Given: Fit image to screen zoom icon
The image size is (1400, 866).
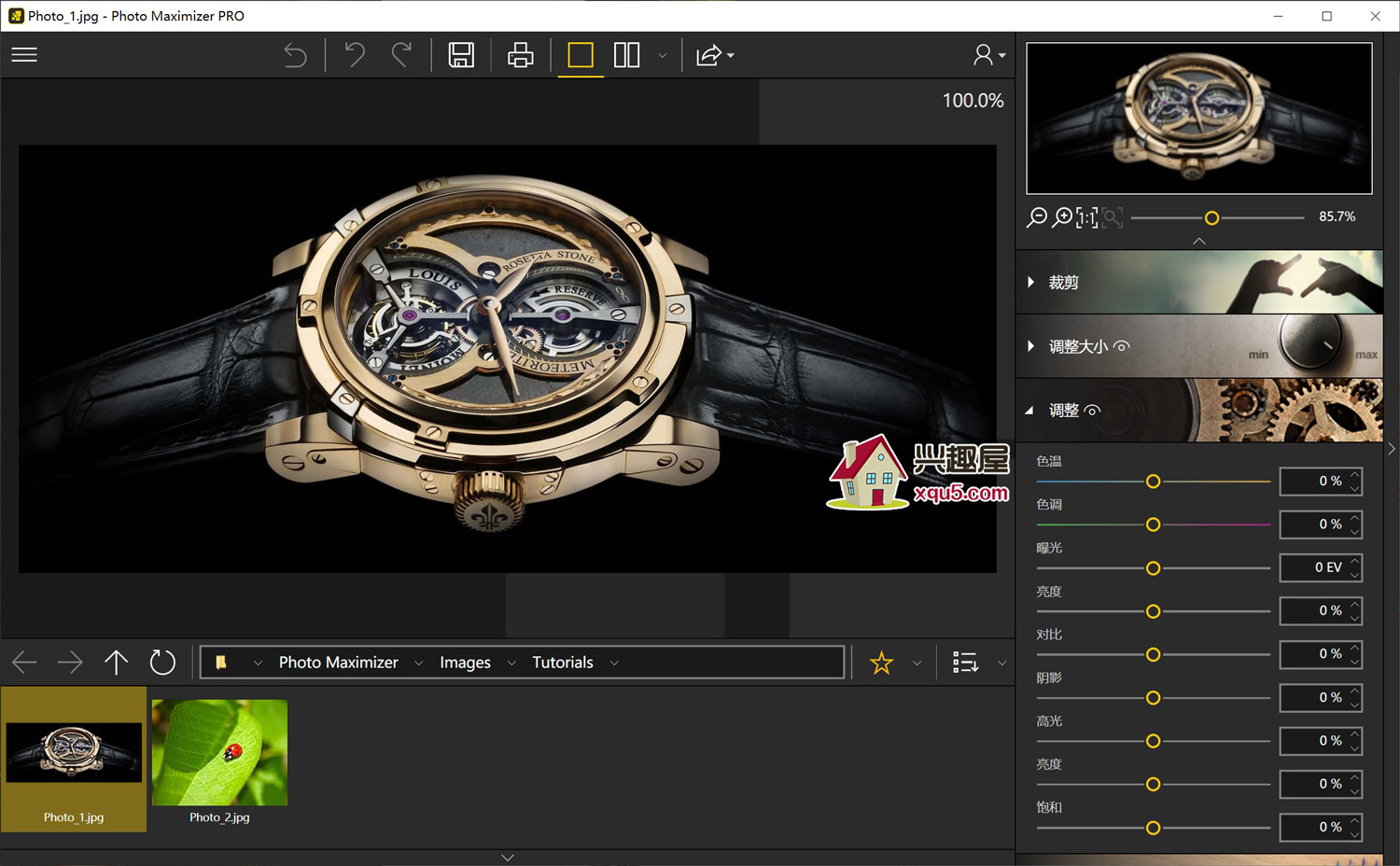Looking at the screenshot, I should click(x=1112, y=217).
